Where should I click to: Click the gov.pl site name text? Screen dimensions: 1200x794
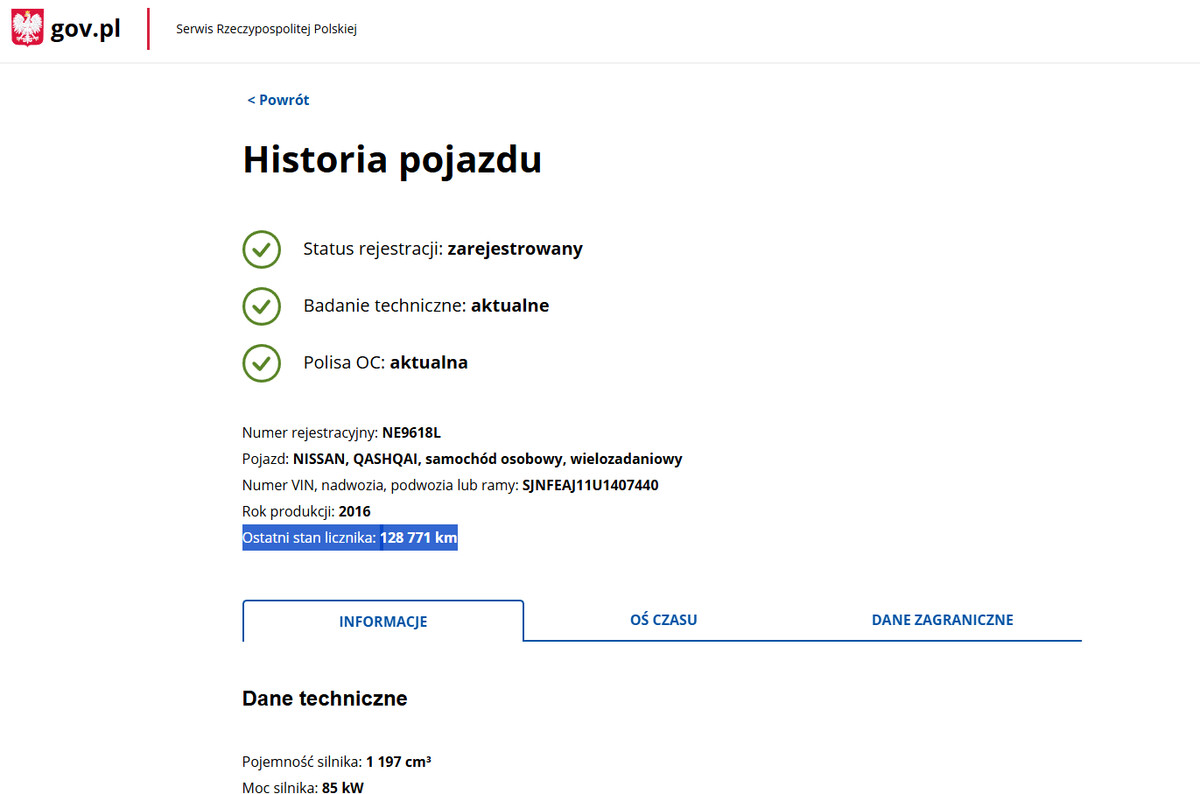click(86, 29)
